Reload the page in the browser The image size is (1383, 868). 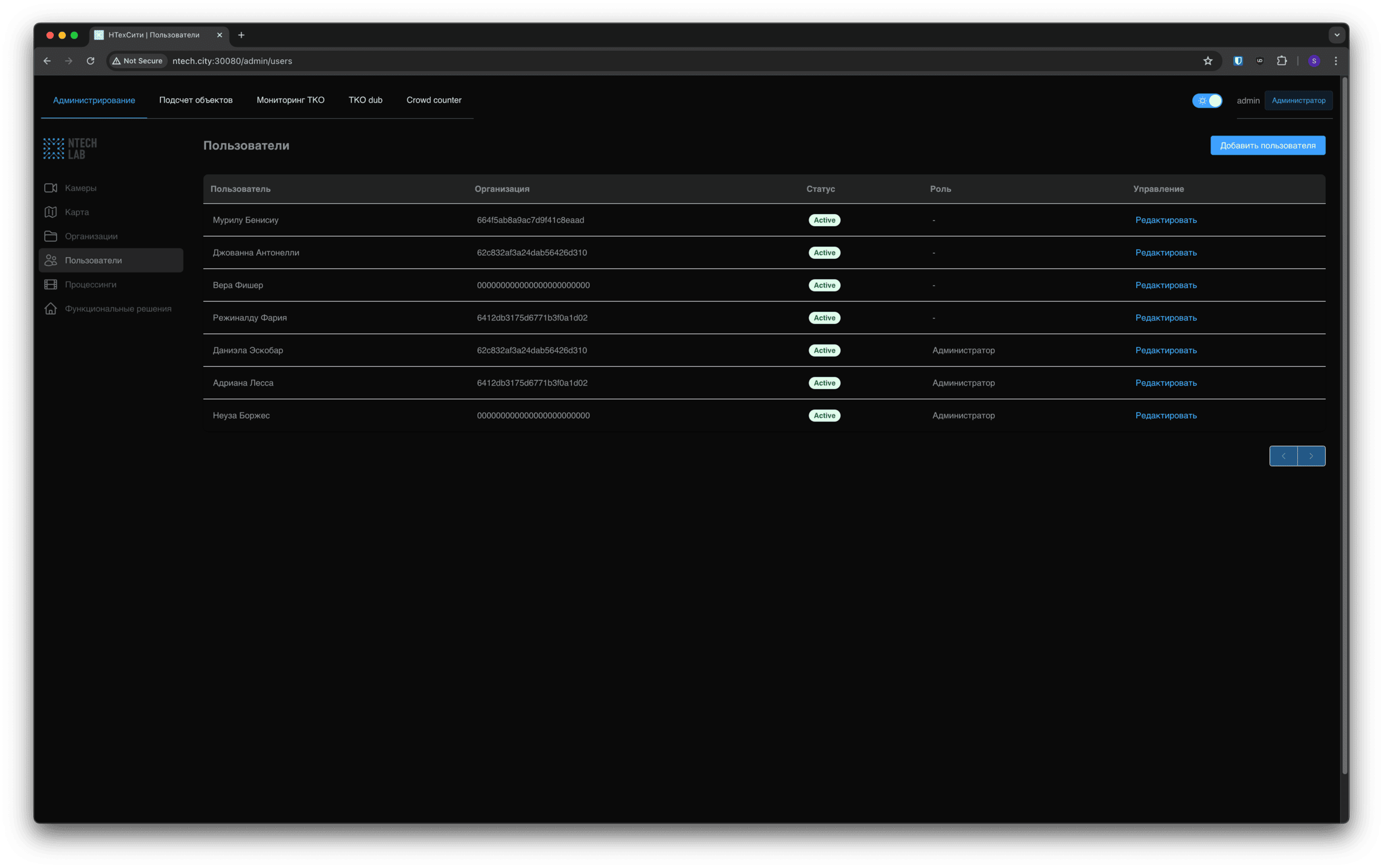click(91, 61)
